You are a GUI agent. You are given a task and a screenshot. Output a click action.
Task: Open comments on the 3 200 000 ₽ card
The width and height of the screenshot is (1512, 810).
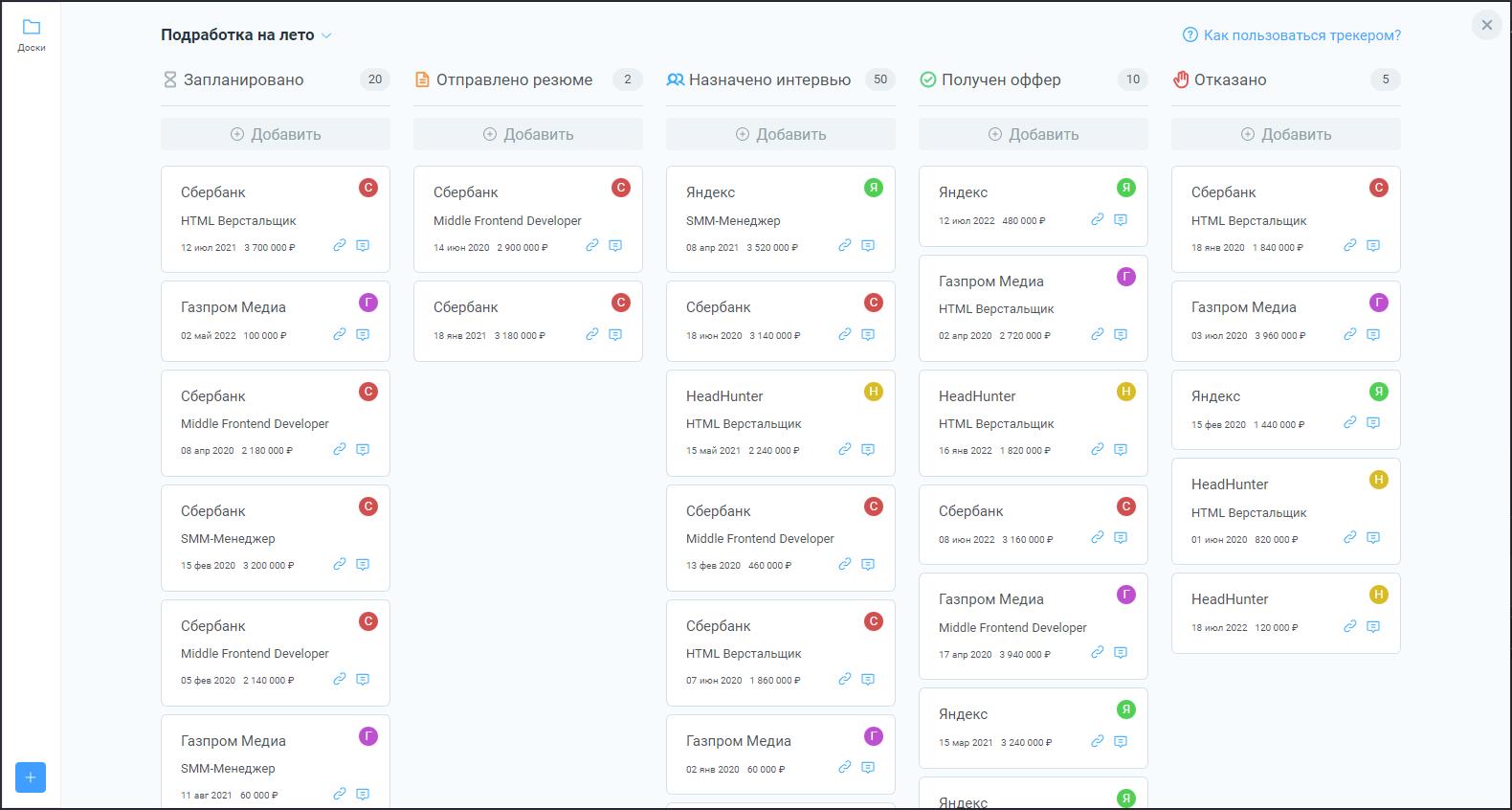click(x=363, y=565)
